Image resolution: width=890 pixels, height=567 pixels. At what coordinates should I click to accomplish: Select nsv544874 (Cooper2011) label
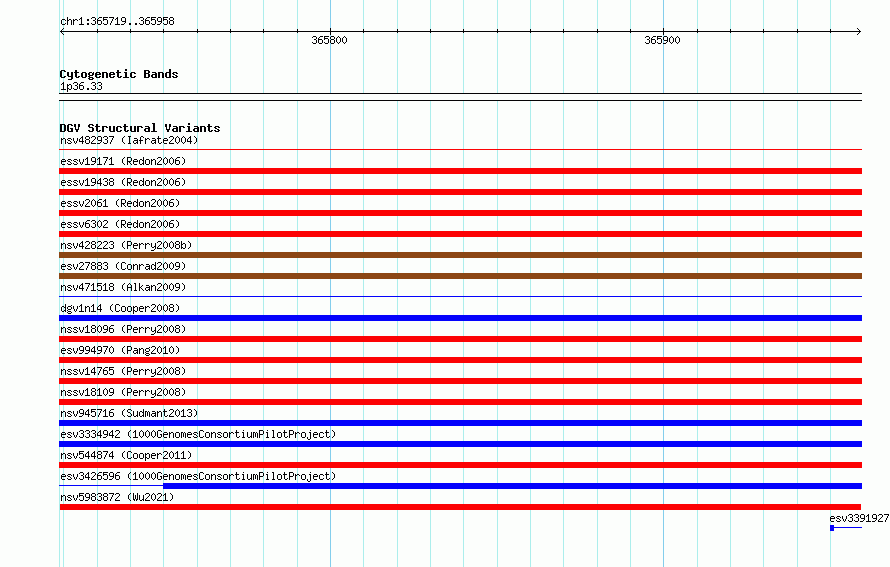[126, 455]
